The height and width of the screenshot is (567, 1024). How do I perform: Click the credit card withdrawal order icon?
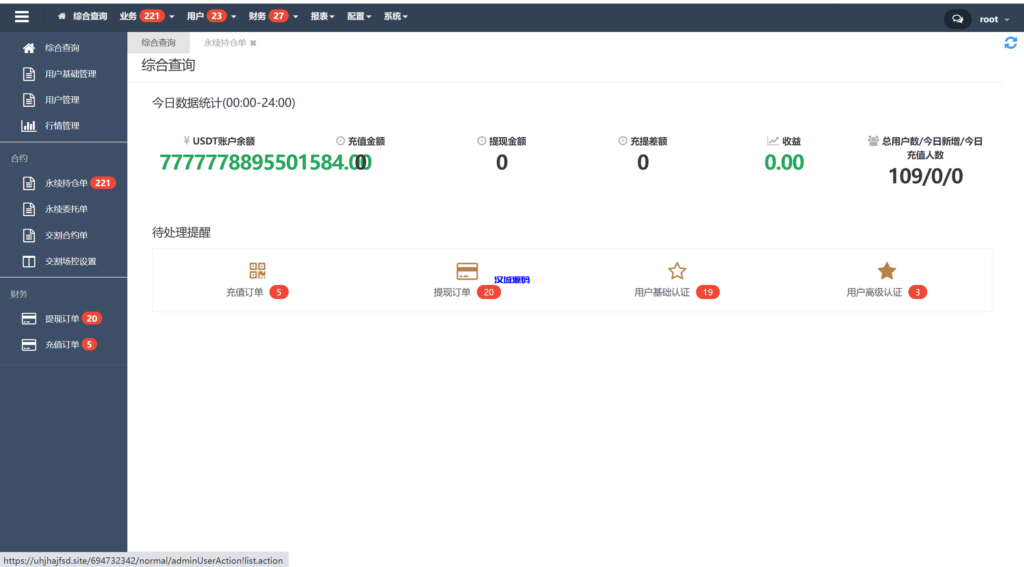(x=467, y=271)
